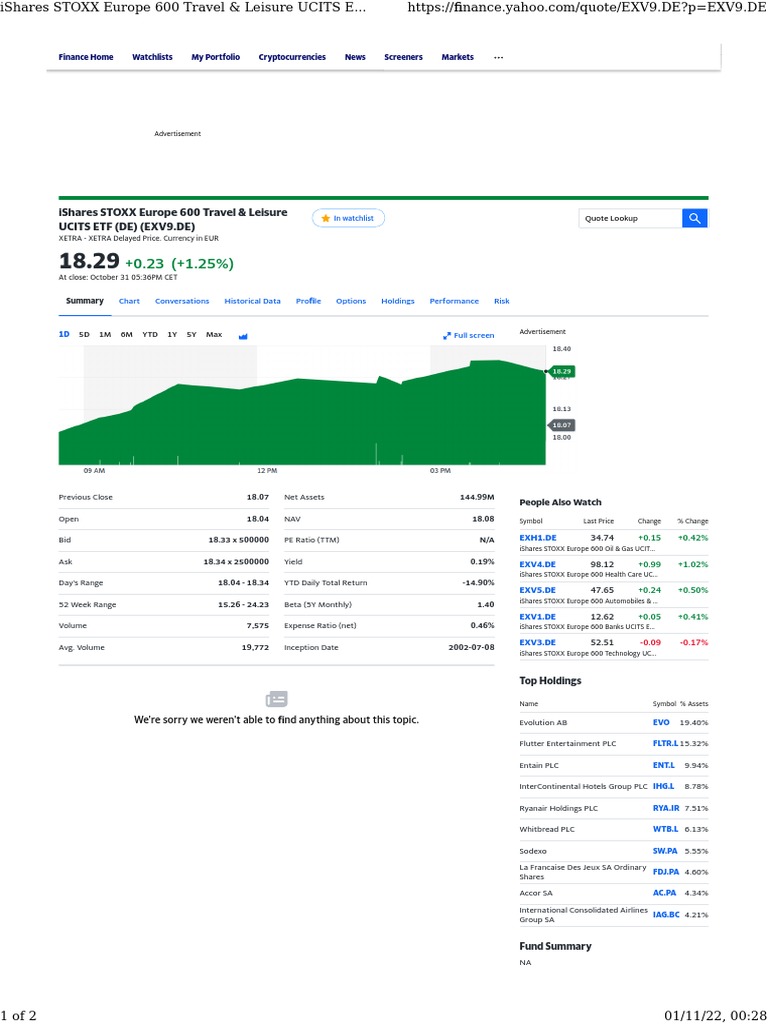This screenshot has width=768, height=1024.
Task: Click the Full screen expand icon
Action: click(447, 336)
